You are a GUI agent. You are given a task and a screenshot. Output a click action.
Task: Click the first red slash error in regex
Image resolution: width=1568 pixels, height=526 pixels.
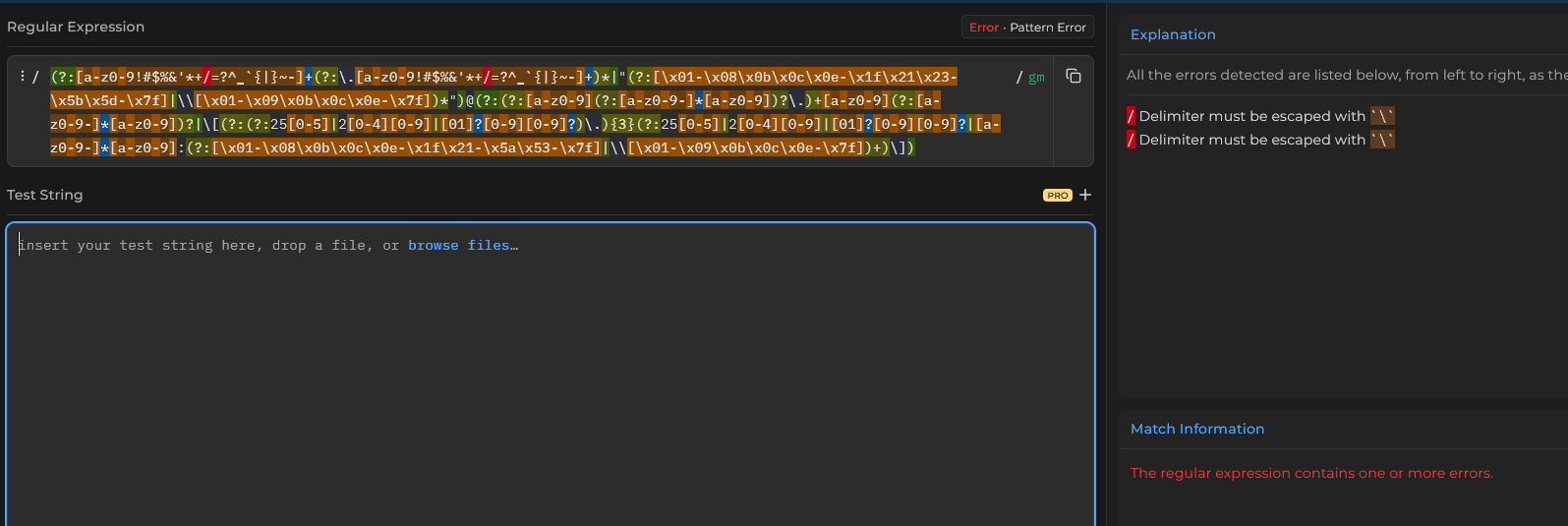coord(207,77)
